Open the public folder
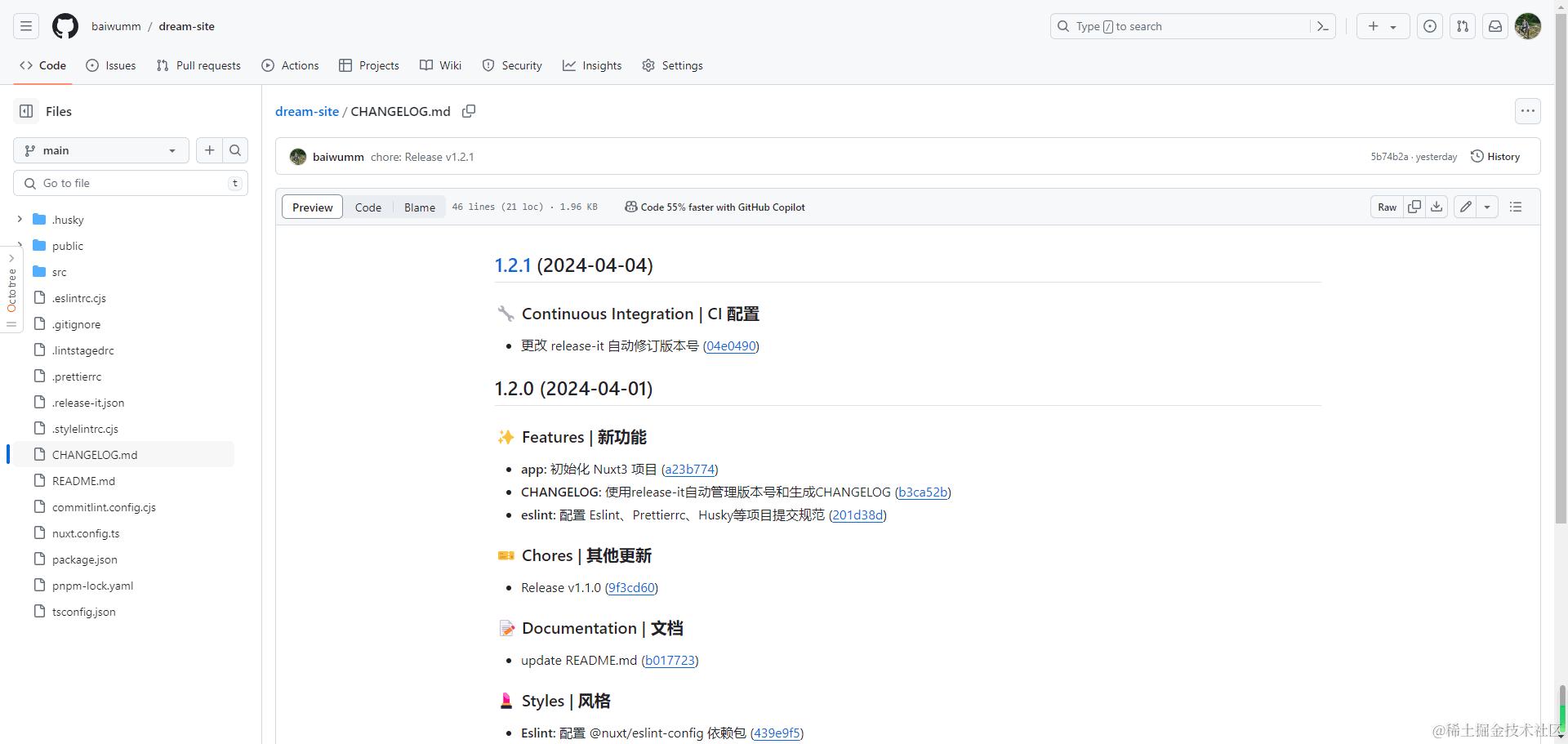This screenshot has width=1568, height=744. (x=68, y=246)
